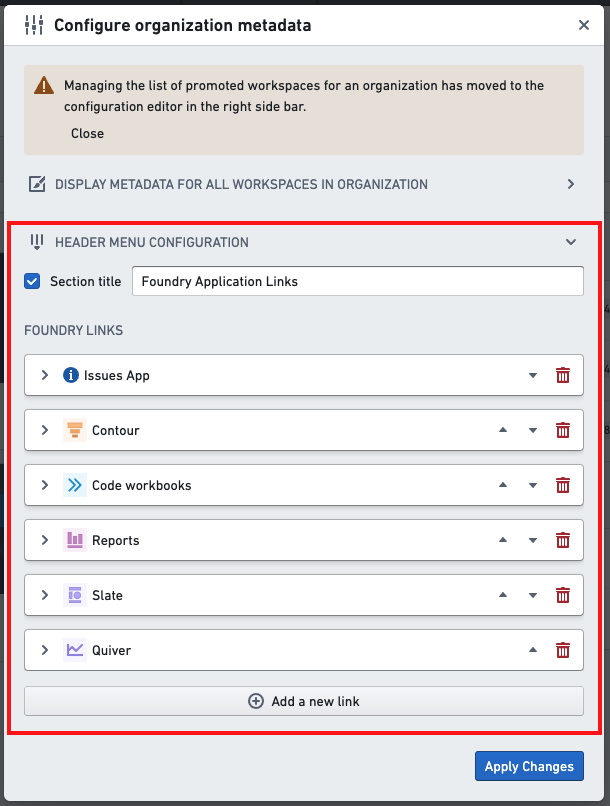Collapse the Header Menu Configuration section
Image resolution: width=610 pixels, height=806 pixels.
pos(570,242)
